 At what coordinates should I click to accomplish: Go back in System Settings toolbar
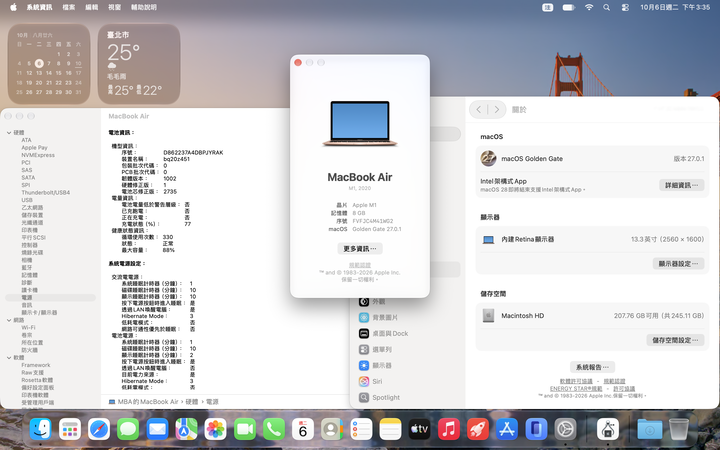pyautogui.click(x=479, y=109)
